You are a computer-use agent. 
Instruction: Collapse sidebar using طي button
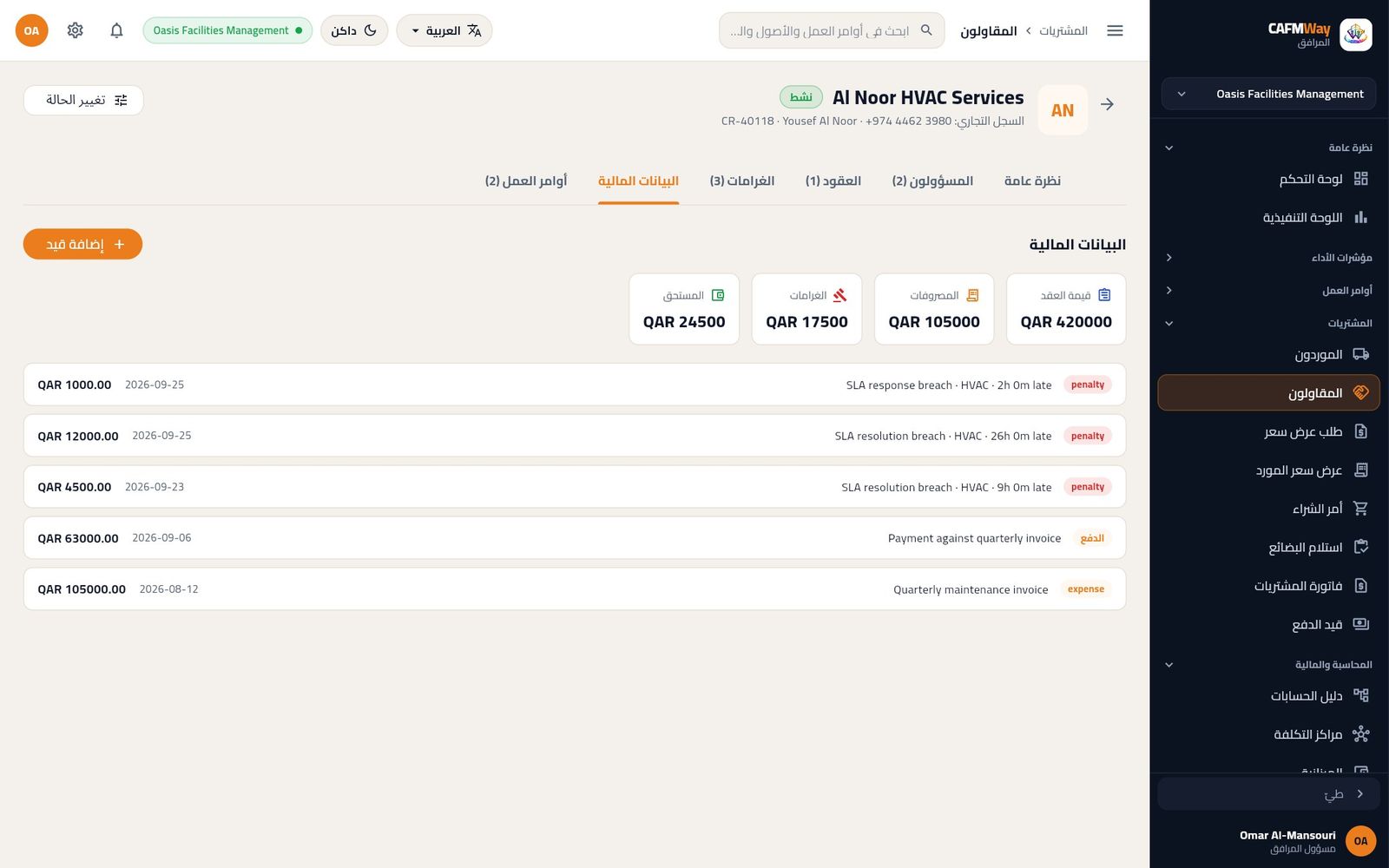pos(1268,794)
